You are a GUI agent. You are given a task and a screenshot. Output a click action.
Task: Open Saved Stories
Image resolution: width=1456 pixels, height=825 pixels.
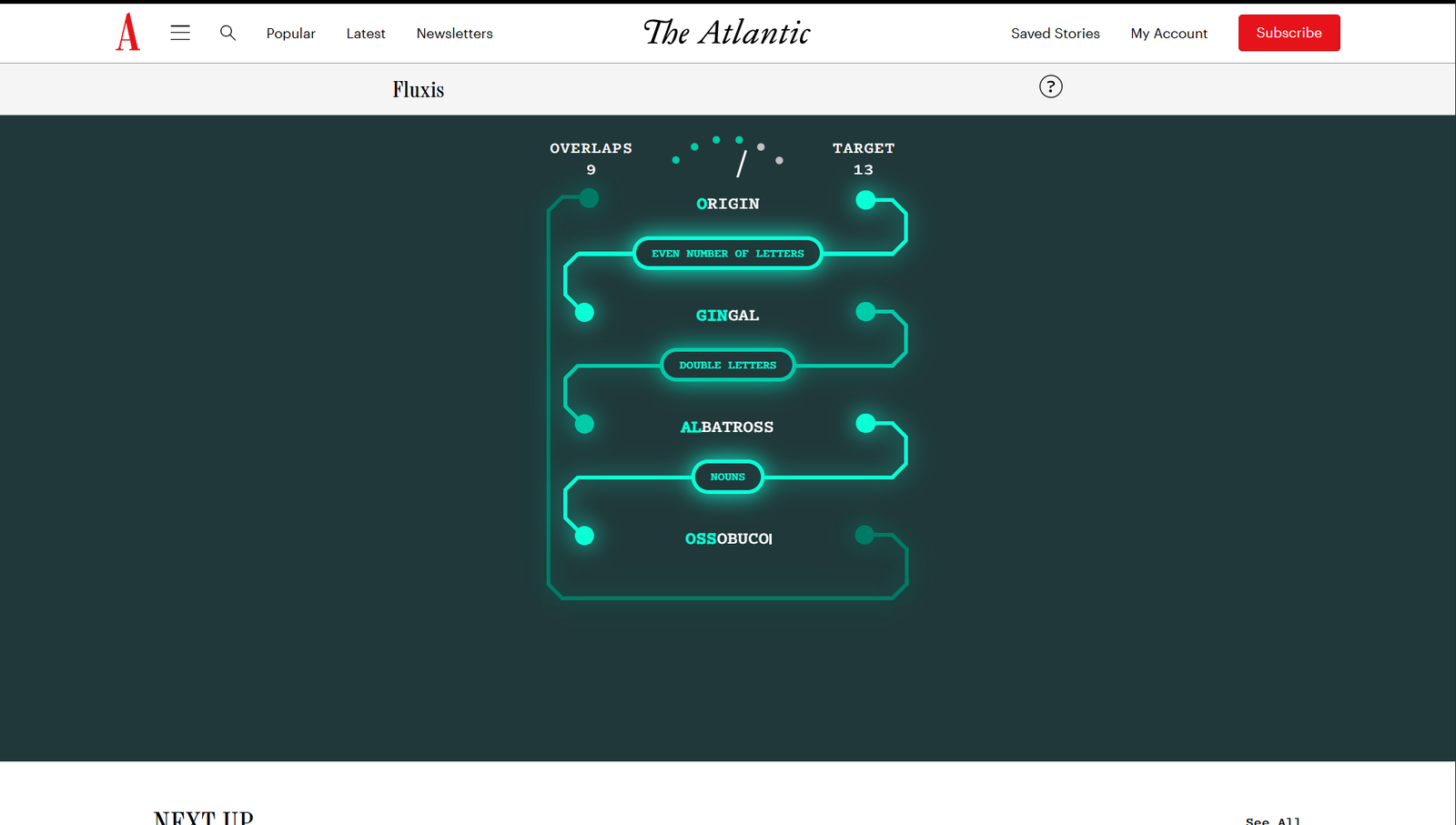(1055, 34)
